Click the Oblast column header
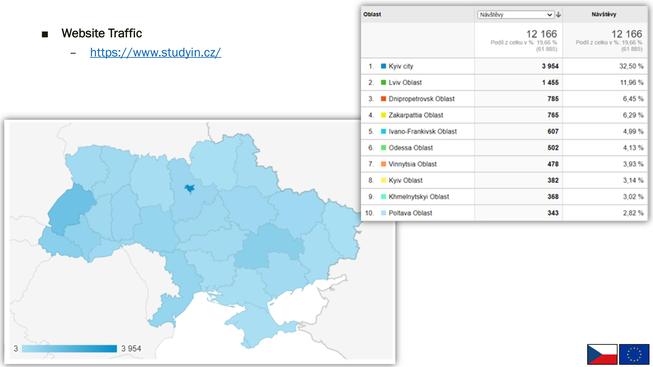The height and width of the screenshot is (367, 653). point(372,14)
